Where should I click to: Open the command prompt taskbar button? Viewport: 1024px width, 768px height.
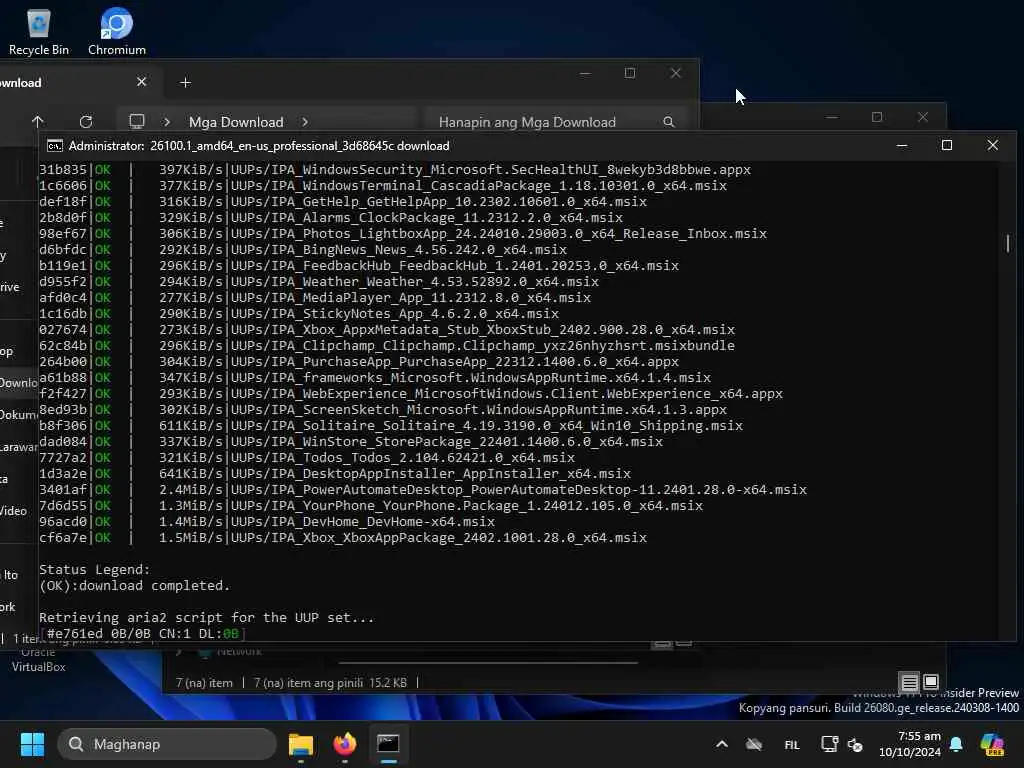click(x=388, y=744)
